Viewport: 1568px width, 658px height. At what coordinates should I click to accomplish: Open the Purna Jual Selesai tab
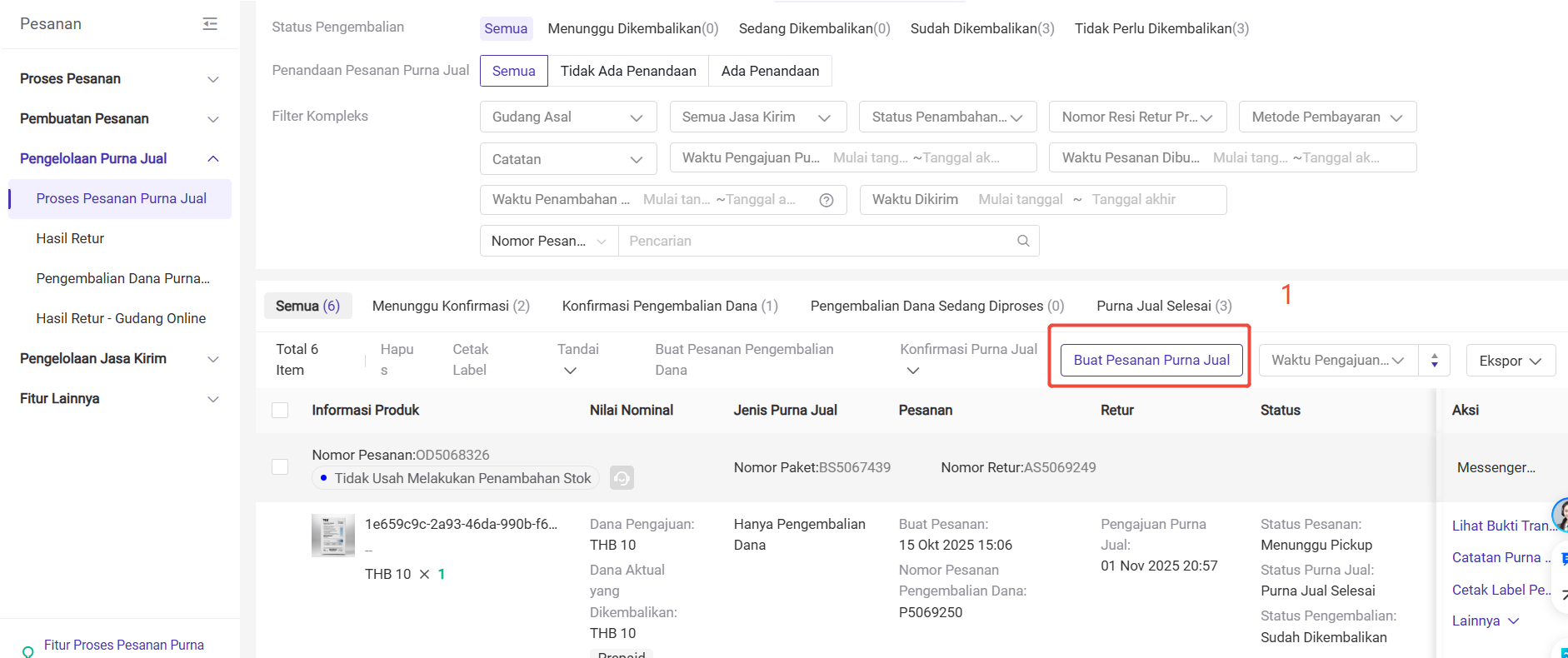click(x=1163, y=307)
